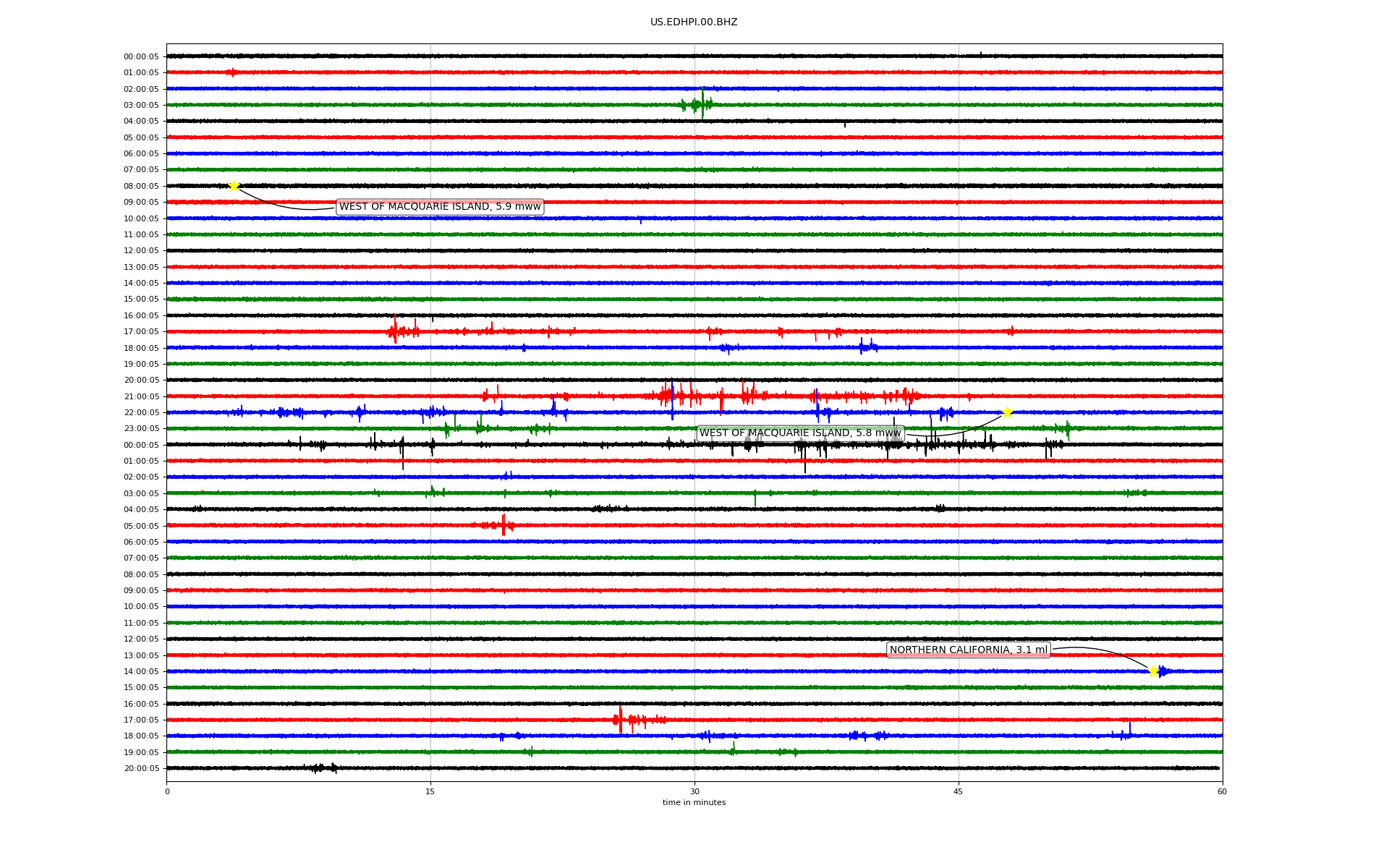Click the 30 minute x-axis tick label
Viewport: 1389px width, 868px height.
point(694,791)
